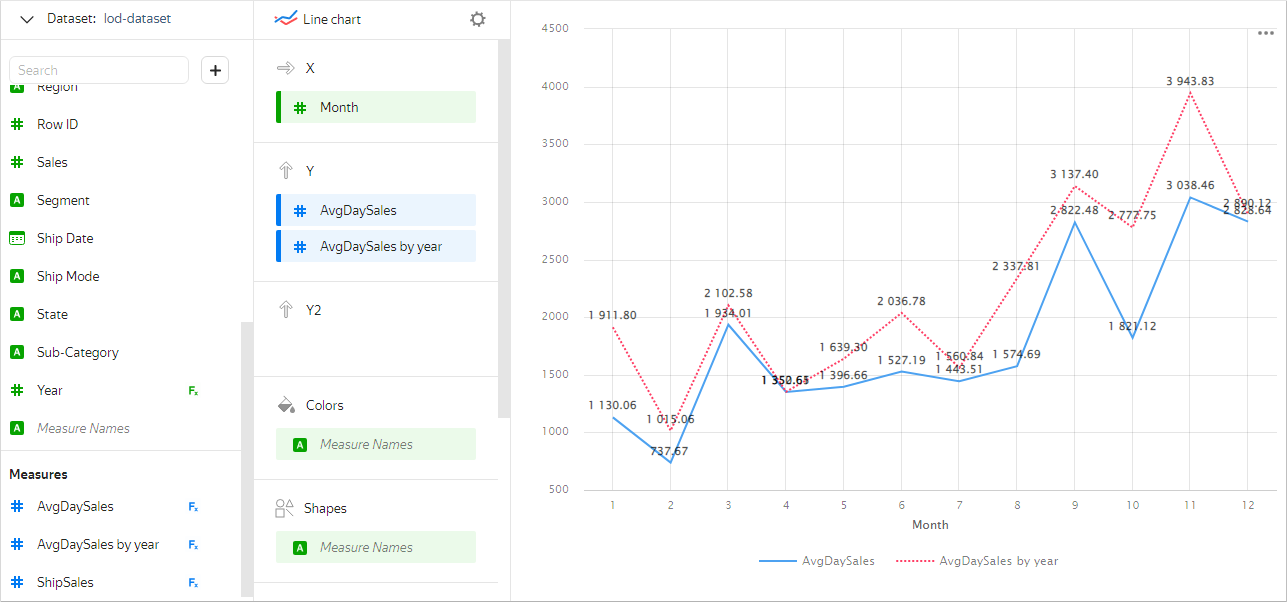Select Month field in X section
Screen dimensions: 1287x602
[x=376, y=107]
